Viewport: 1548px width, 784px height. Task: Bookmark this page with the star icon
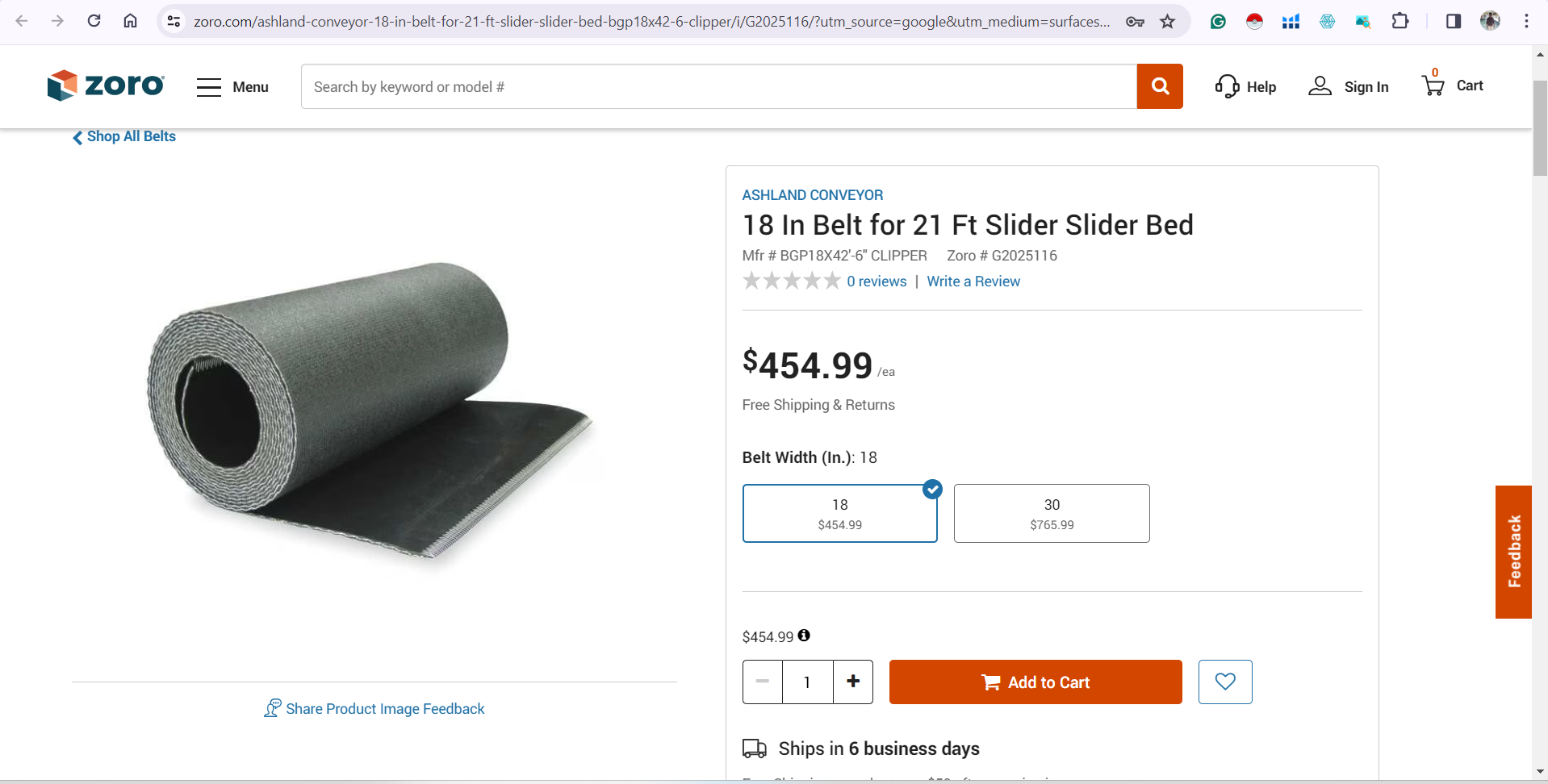(1168, 23)
